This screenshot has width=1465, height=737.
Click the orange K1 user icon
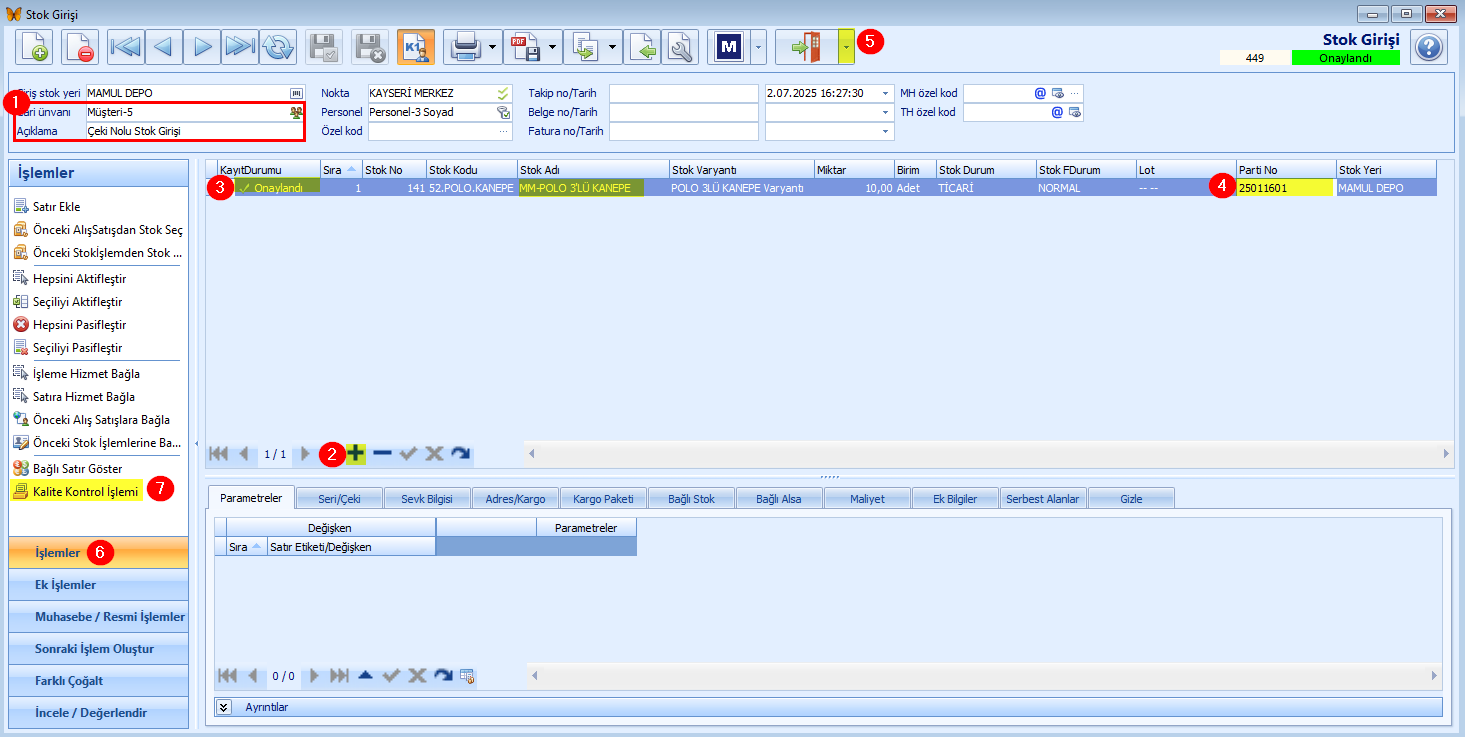[415, 47]
